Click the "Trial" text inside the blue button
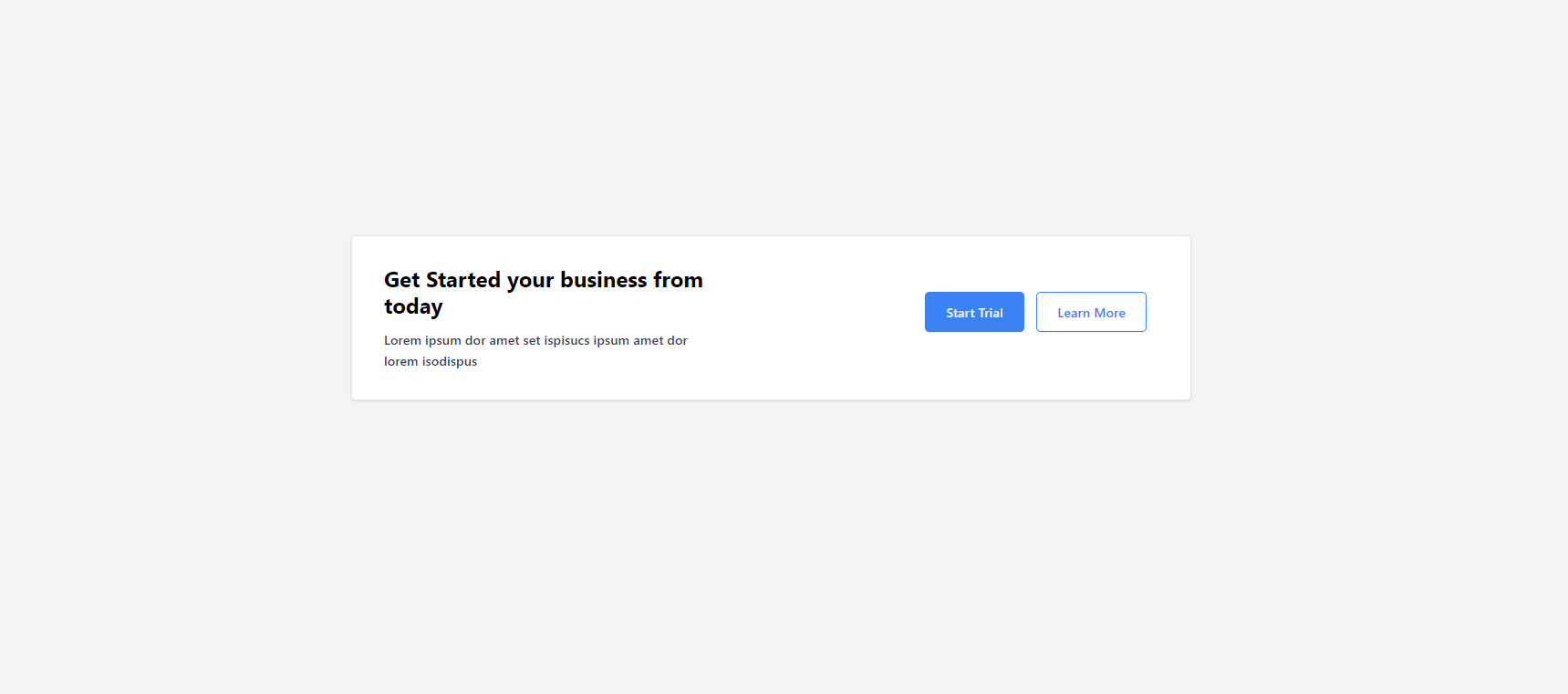Screen dimensions: 1568x694 click(991, 313)
